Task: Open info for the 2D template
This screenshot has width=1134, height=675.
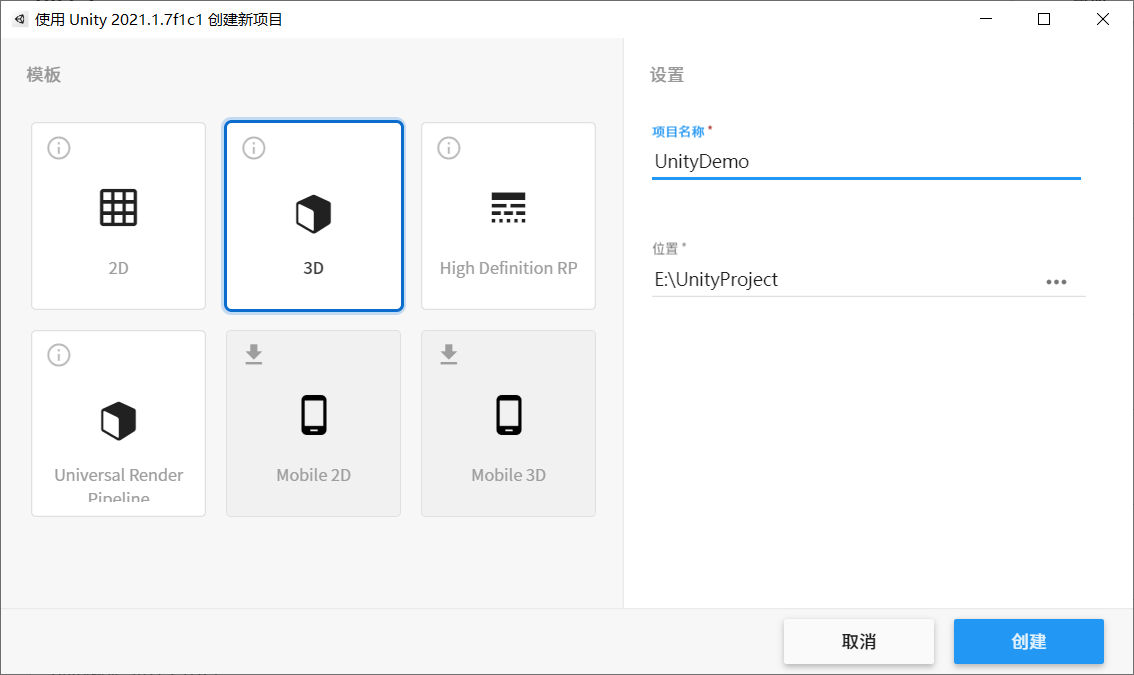Action: point(59,148)
